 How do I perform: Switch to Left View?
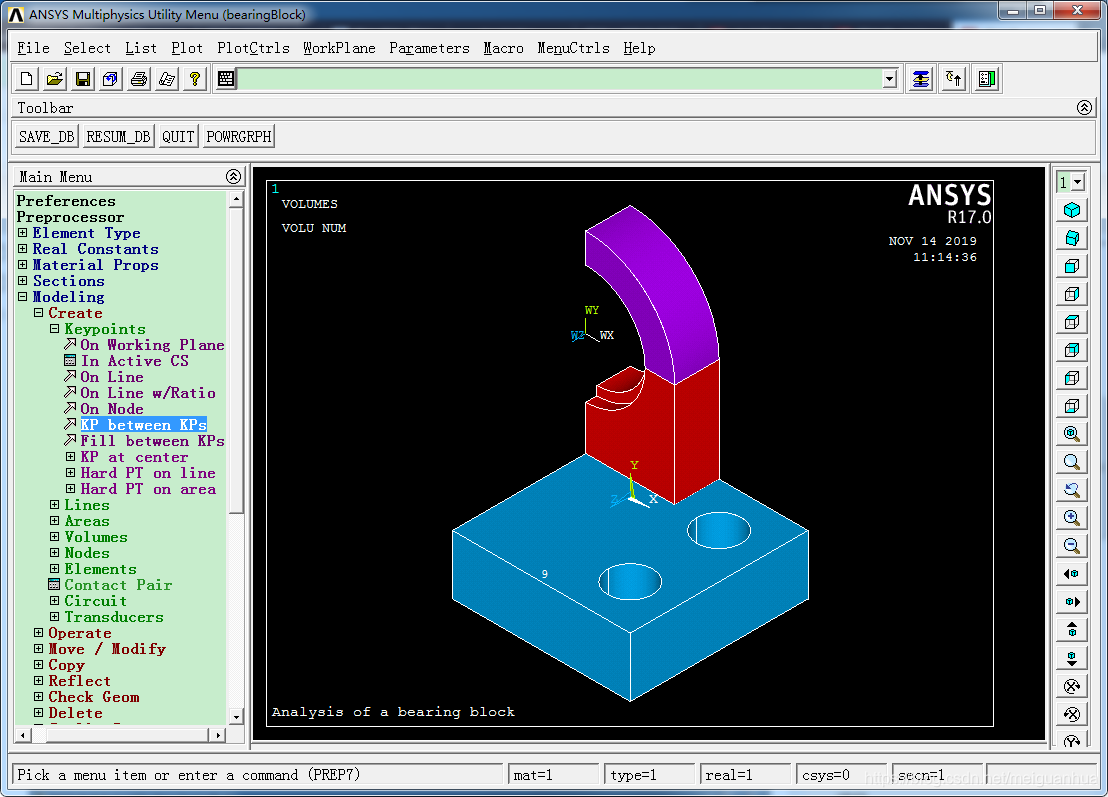pyautogui.click(x=1072, y=378)
